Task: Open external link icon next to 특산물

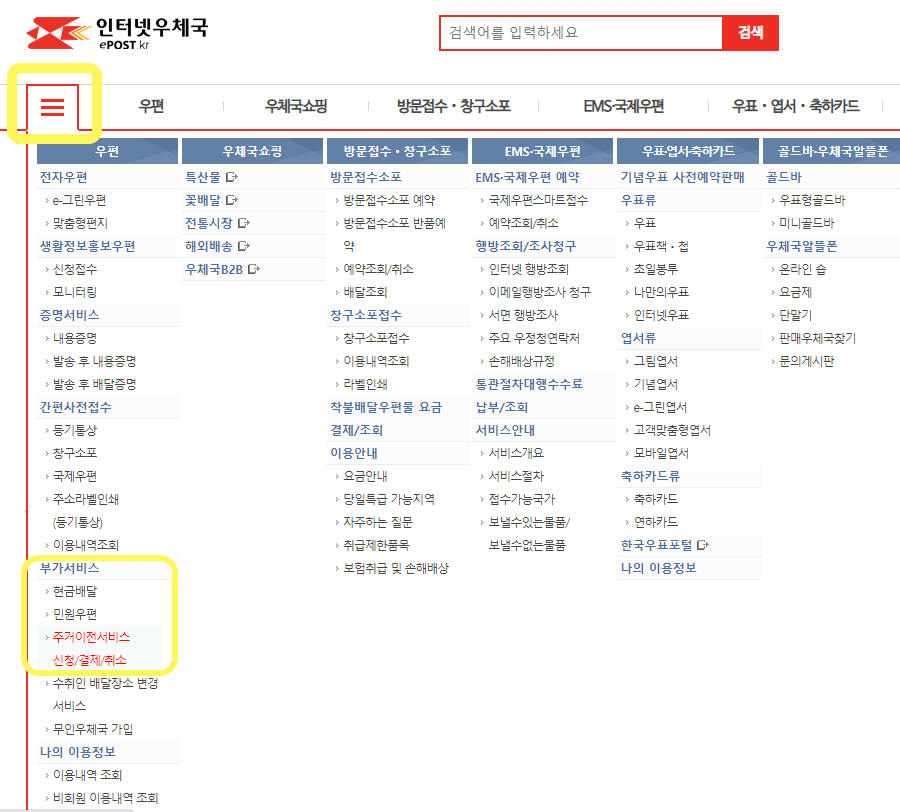Action: click(x=232, y=177)
